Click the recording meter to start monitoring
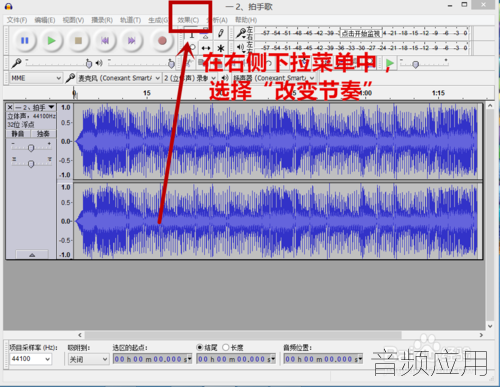 coord(361,33)
